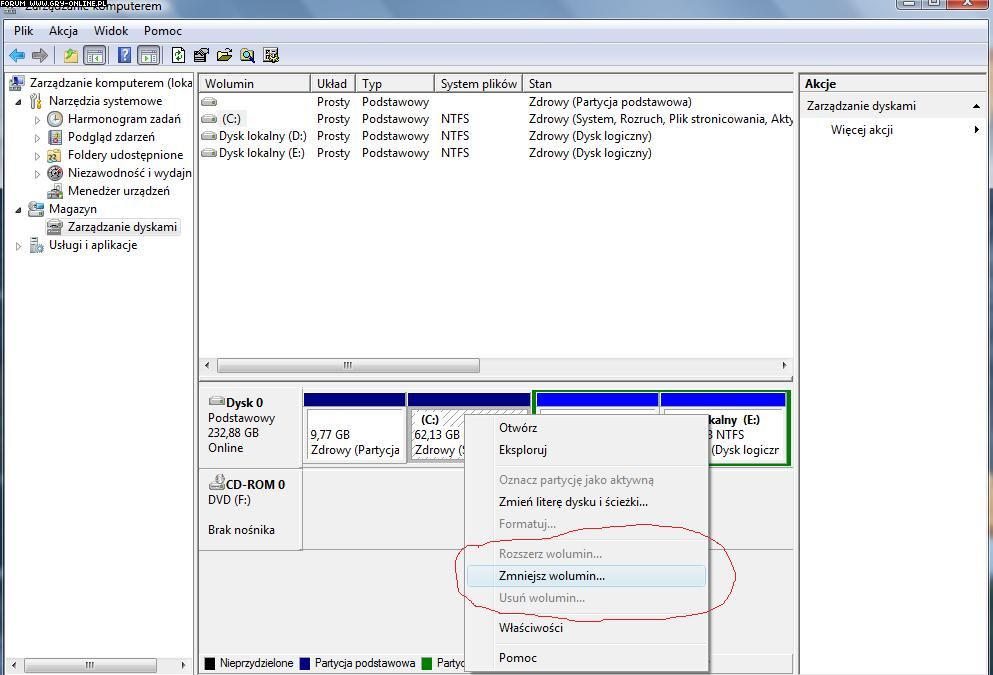The image size is (993, 675).
Task: Sort by the System plików column header
Action: coord(478,84)
